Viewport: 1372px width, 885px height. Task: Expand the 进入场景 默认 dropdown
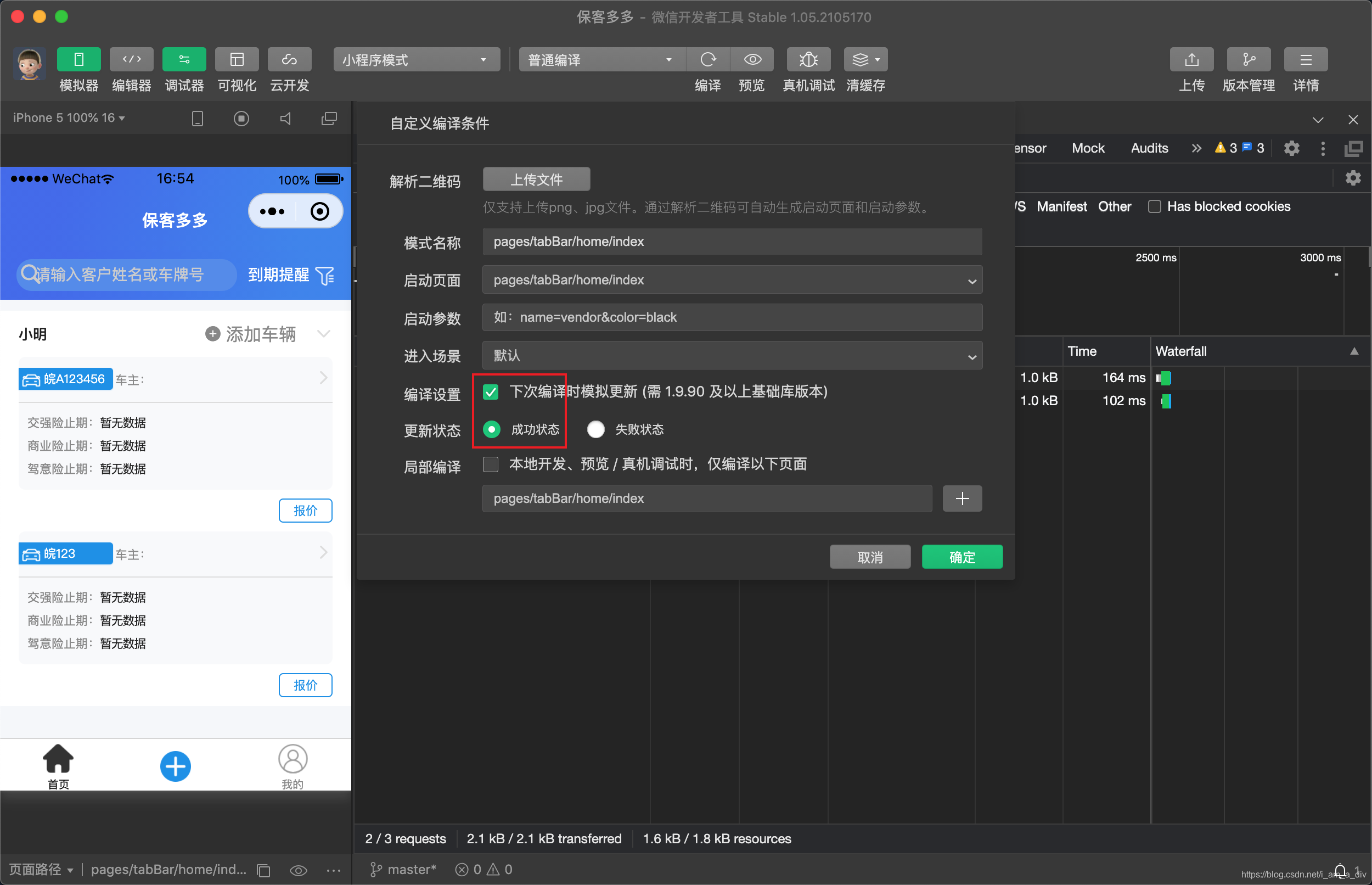coord(732,356)
